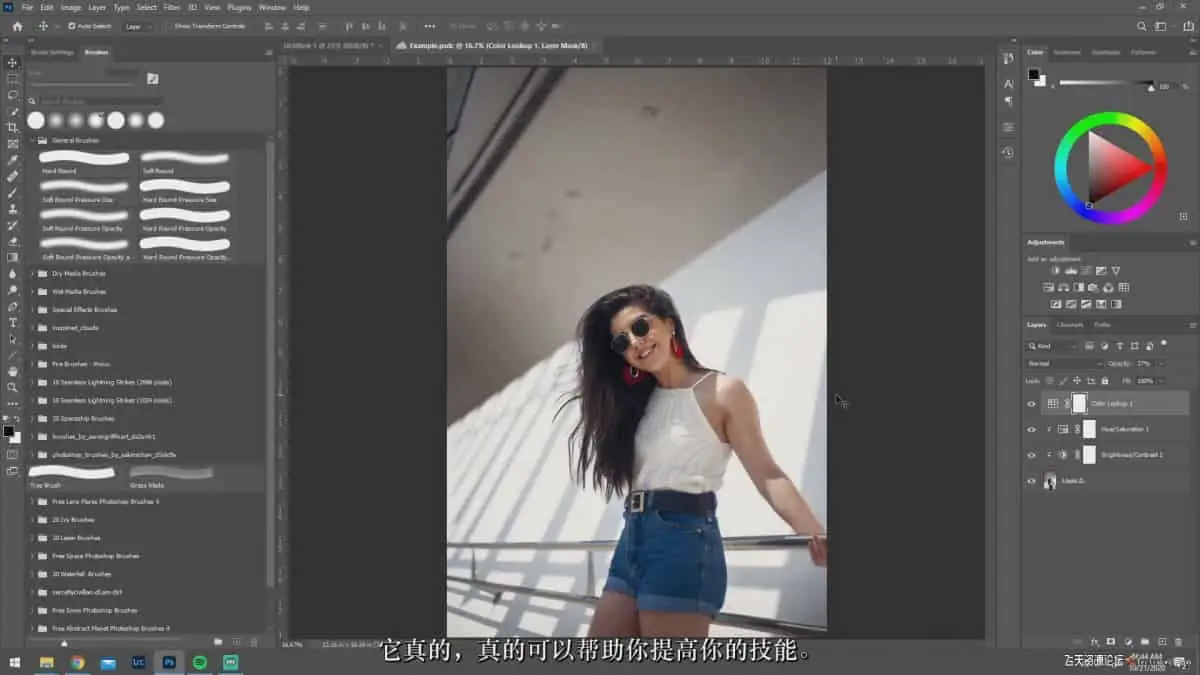Click the add layer style fx icon

[x=1093, y=641]
